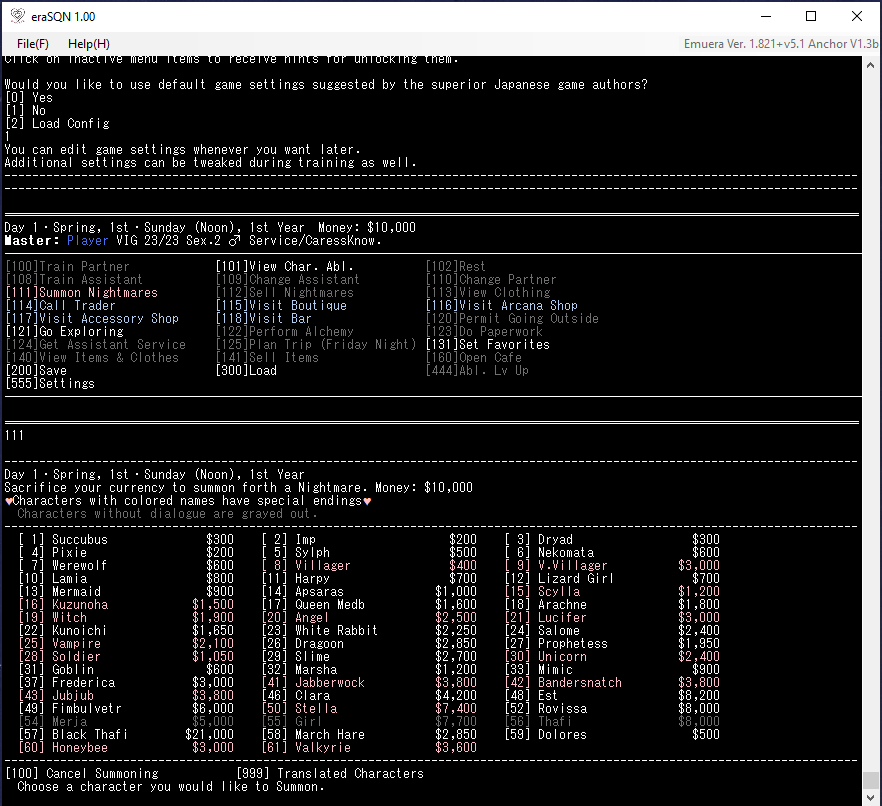Open [999] Translated Characters list
Screen dimensions: 882x806
(330, 774)
